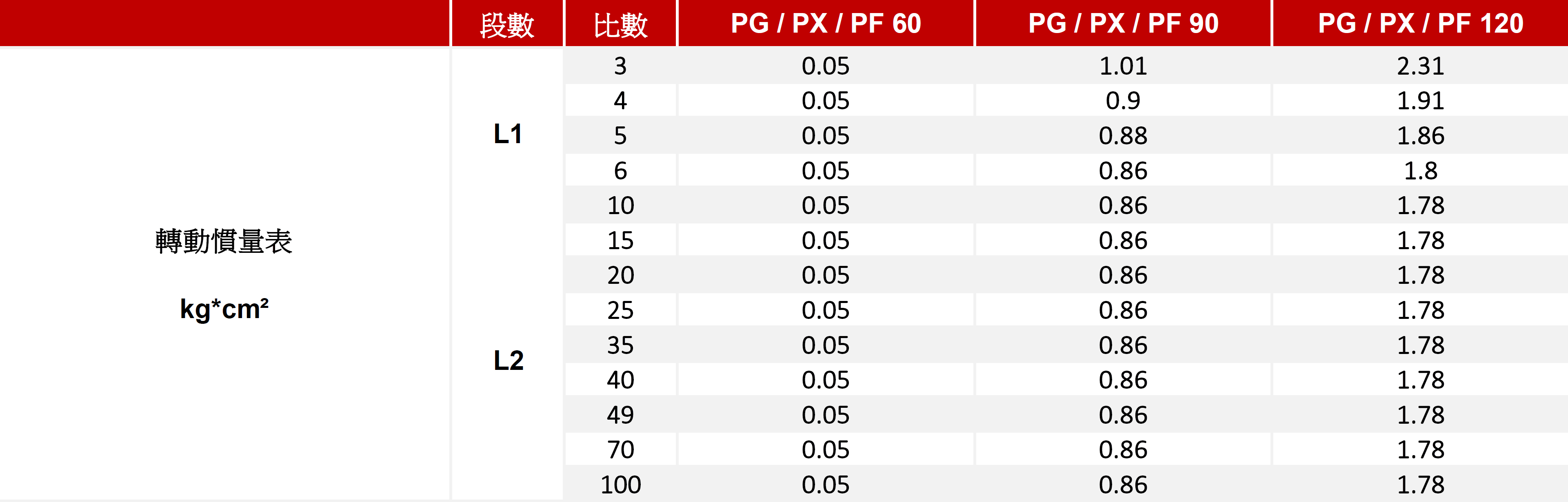The height and width of the screenshot is (502, 1568).
Task: Select the PG / PX / PF 120 header
Action: [1420, 24]
